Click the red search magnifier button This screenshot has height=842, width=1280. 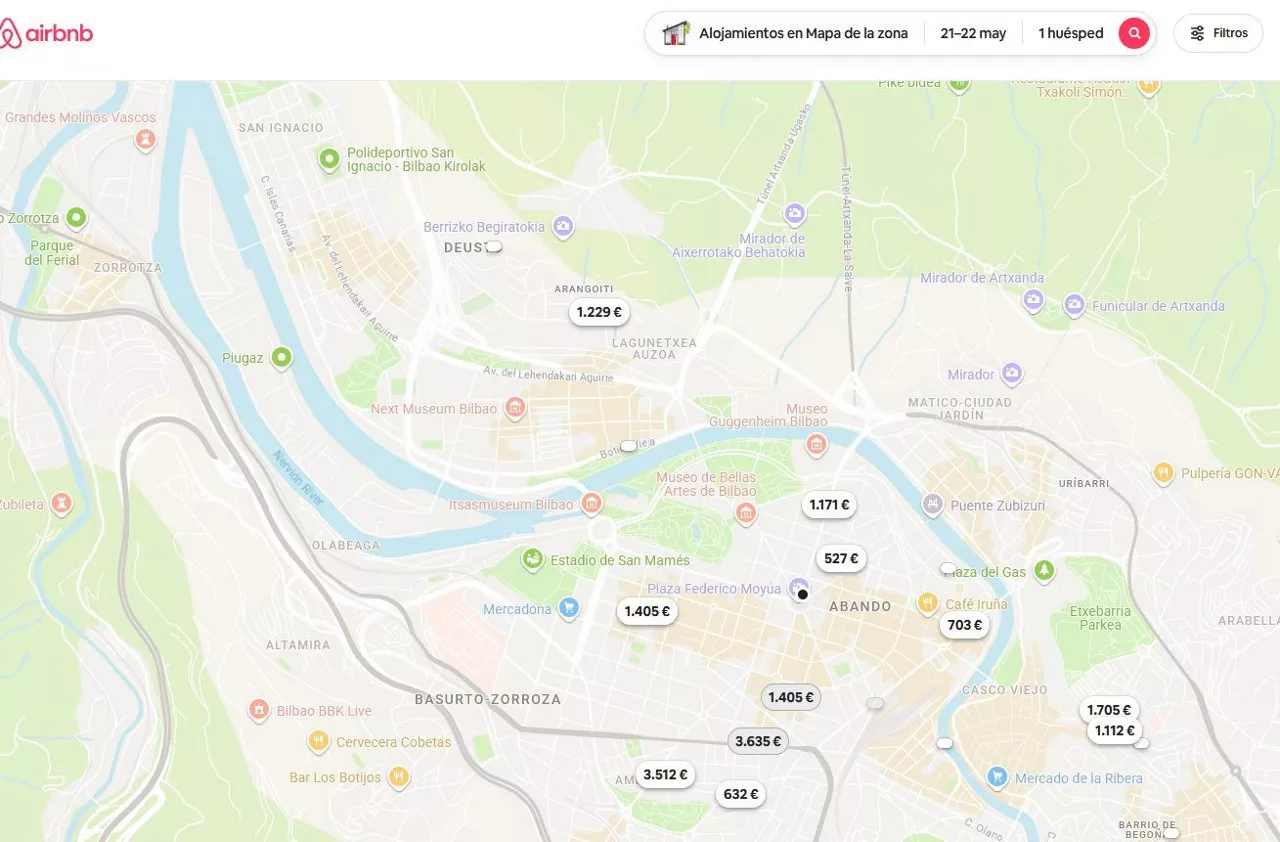point(1134,33)
